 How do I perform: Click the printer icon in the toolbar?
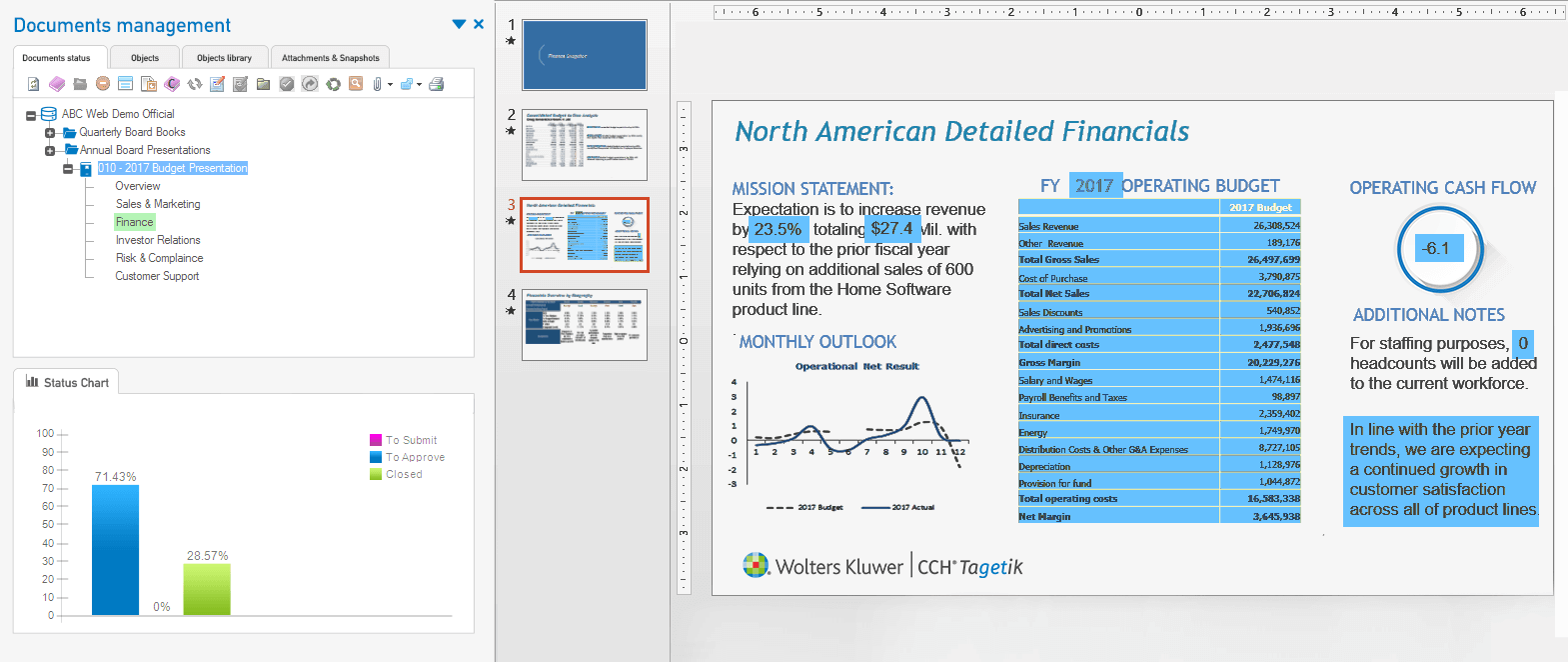436,84
